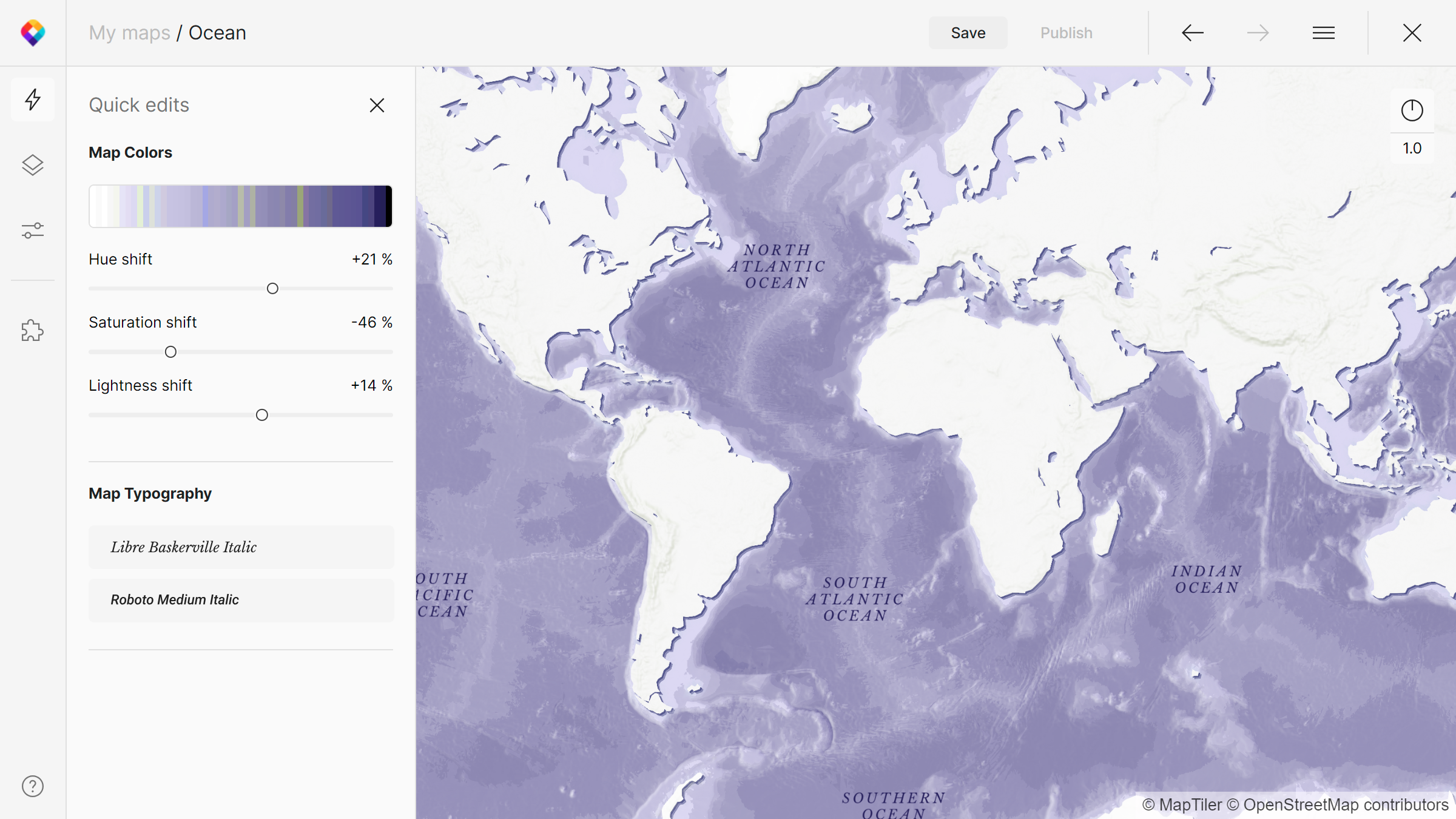This screenshot has width=1456, height=819.
Task: Click the Map Colors palette strip
Action: pos(240,206)
